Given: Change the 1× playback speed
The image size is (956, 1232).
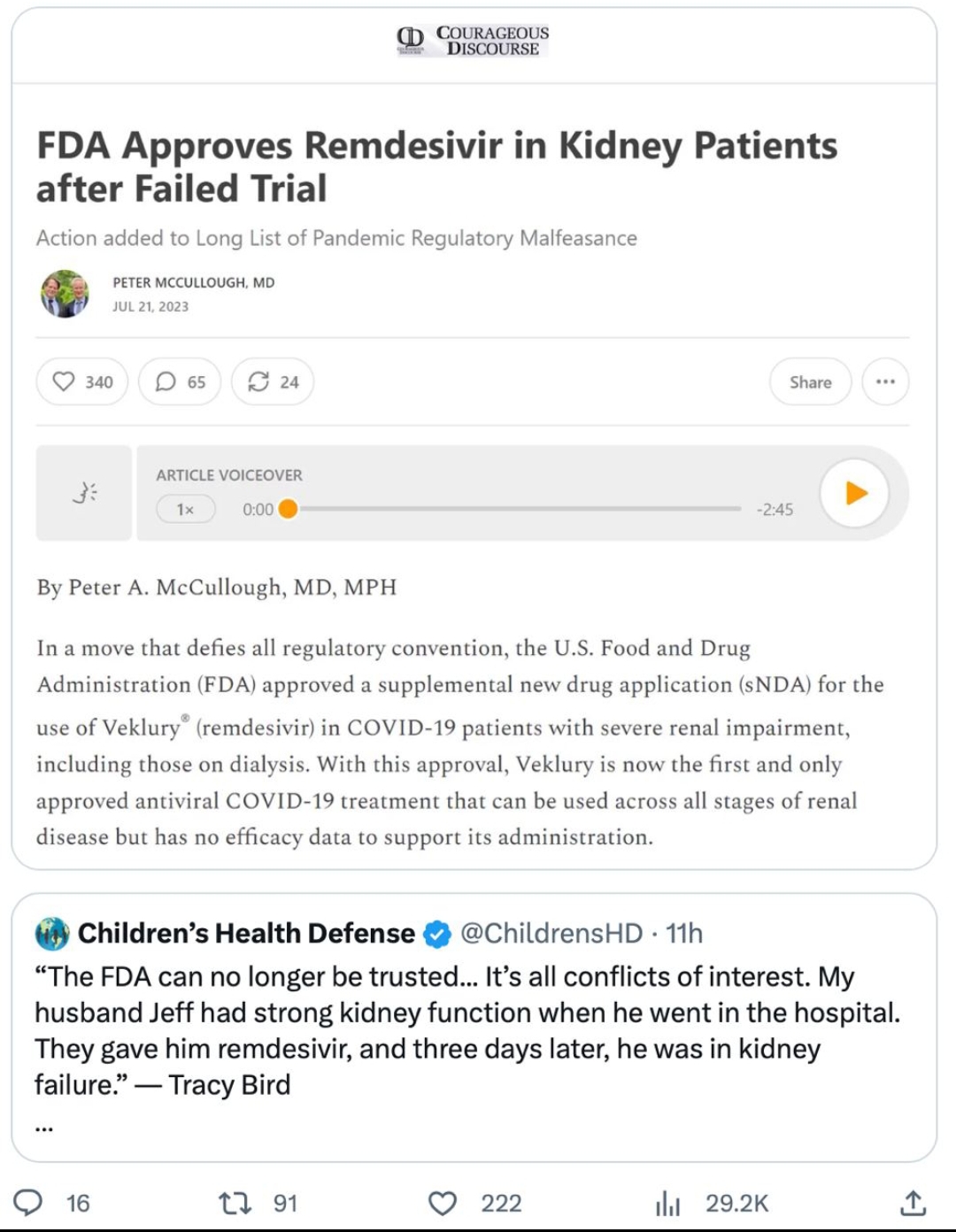Looking at the screenshot, I should pos(185,509).
